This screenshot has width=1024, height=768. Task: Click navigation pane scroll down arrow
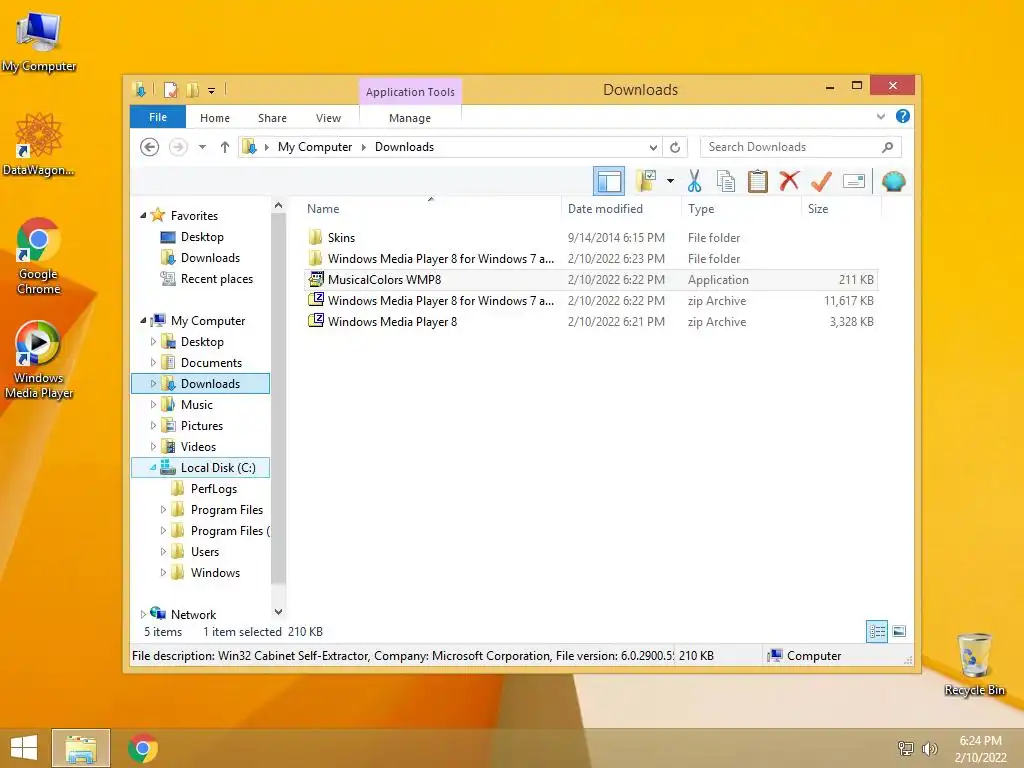pos(278,612)
